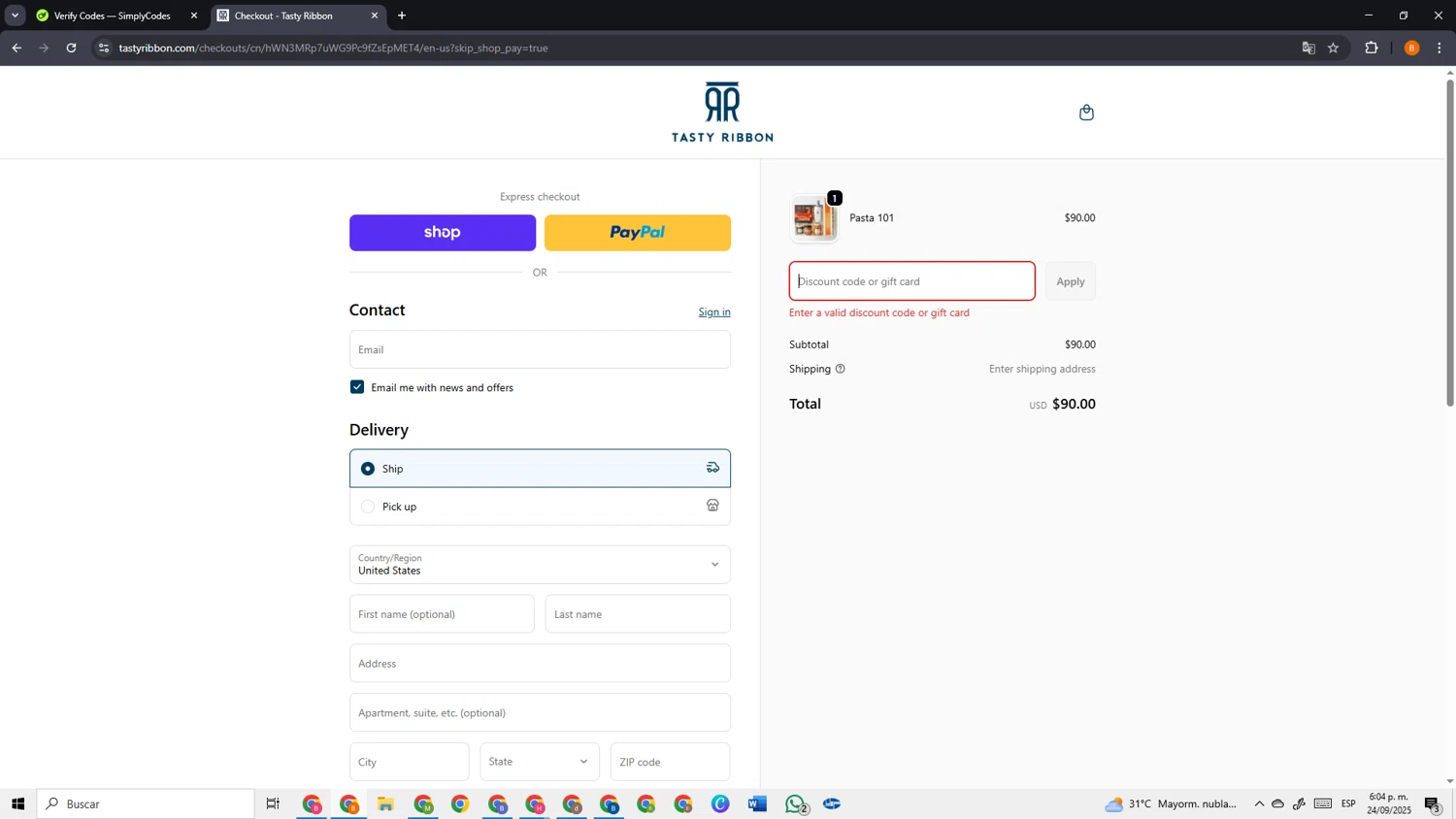Select the Ship delivery option
This screenshot has width=1456, height=819.
tap(540, 468)
